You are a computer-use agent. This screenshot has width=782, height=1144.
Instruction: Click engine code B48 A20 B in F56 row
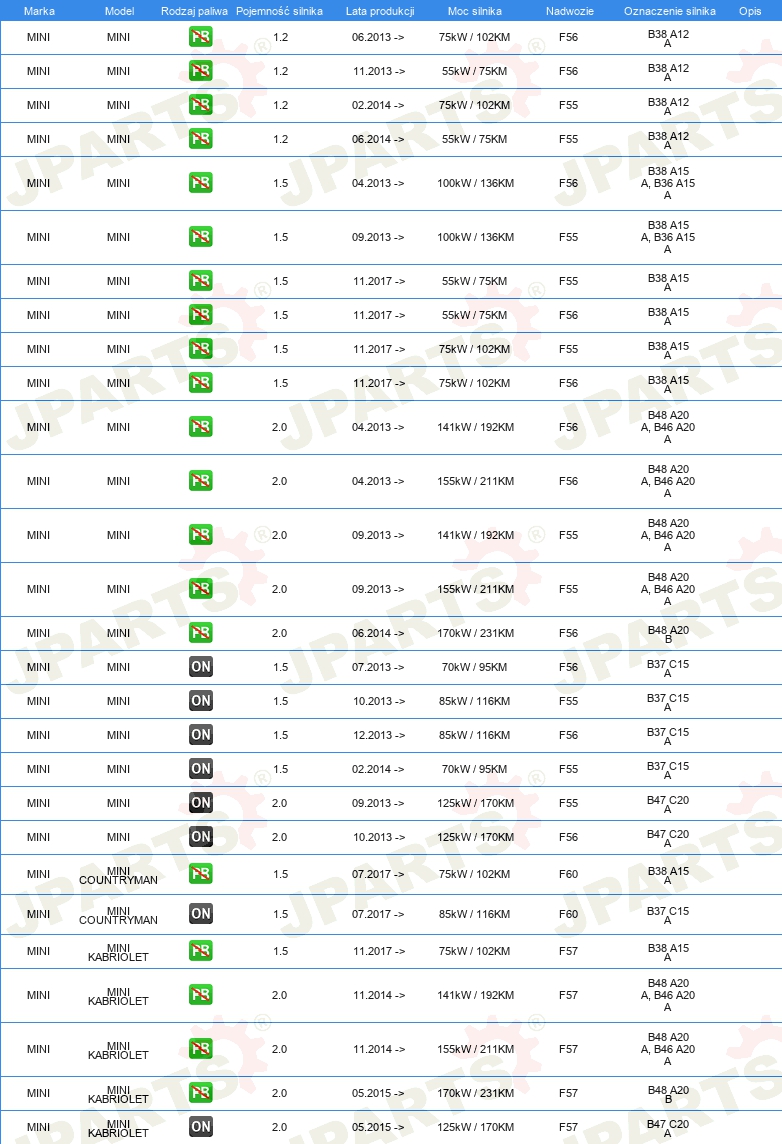click(x=668, y=634)
